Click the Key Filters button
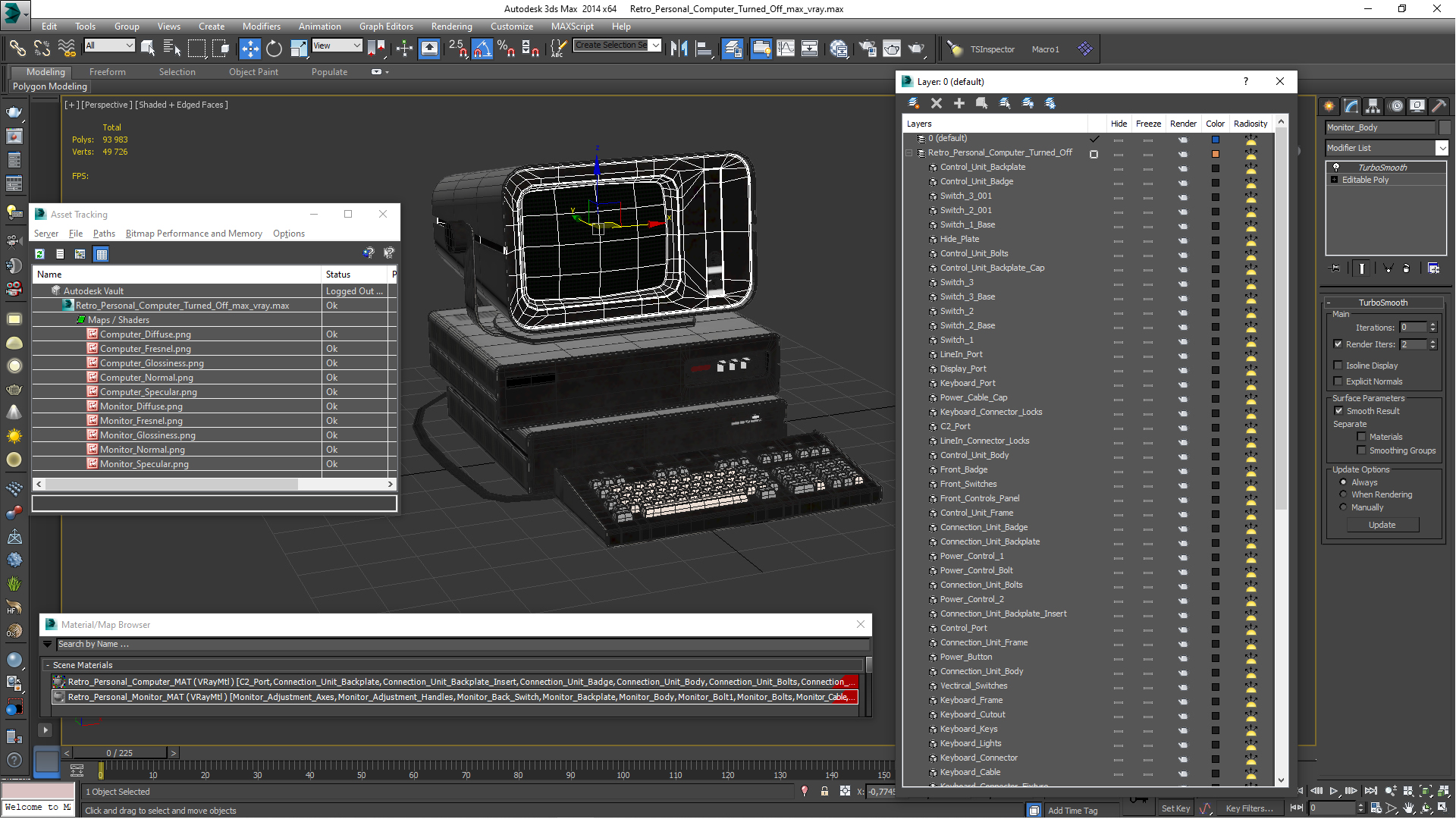This screenshot has height=819, width=1456. point(1249,808)
